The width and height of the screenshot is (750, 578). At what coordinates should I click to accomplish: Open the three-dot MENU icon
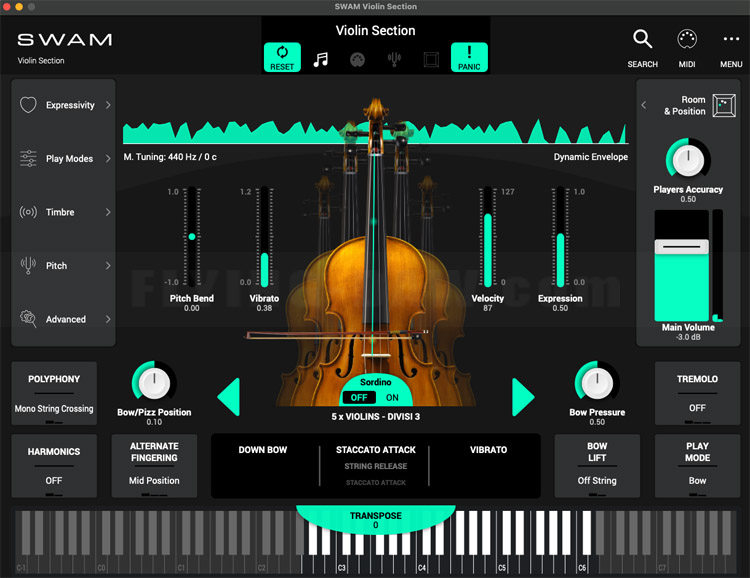(x=731, y=39)
